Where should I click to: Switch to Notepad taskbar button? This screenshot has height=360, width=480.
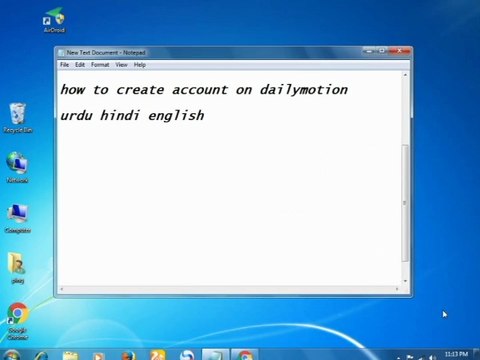pyautogui.click(x=215, y=355)
